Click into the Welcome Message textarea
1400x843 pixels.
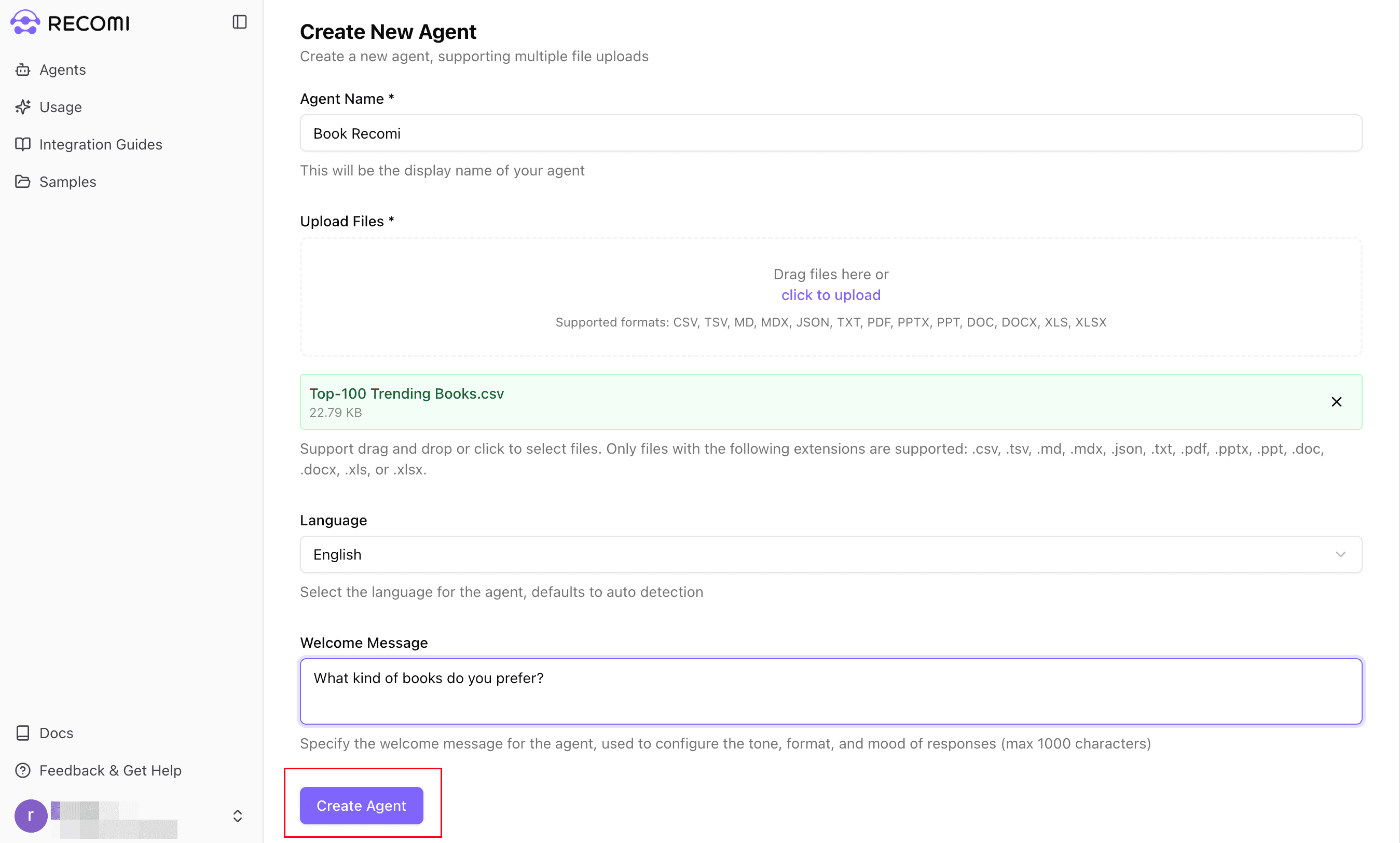tap(830, 691)
